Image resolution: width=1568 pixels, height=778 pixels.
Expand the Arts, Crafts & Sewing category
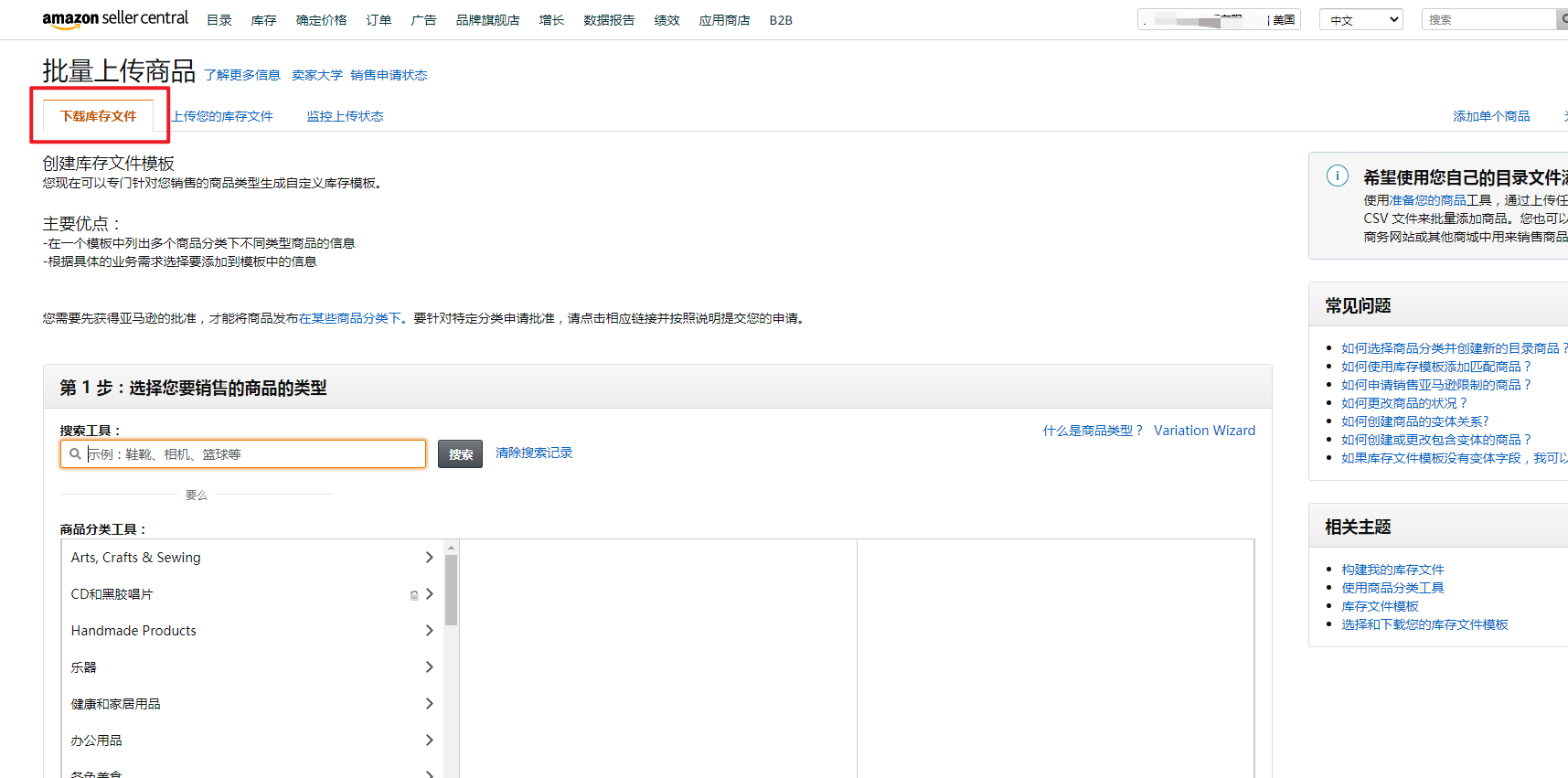point(252,558)
